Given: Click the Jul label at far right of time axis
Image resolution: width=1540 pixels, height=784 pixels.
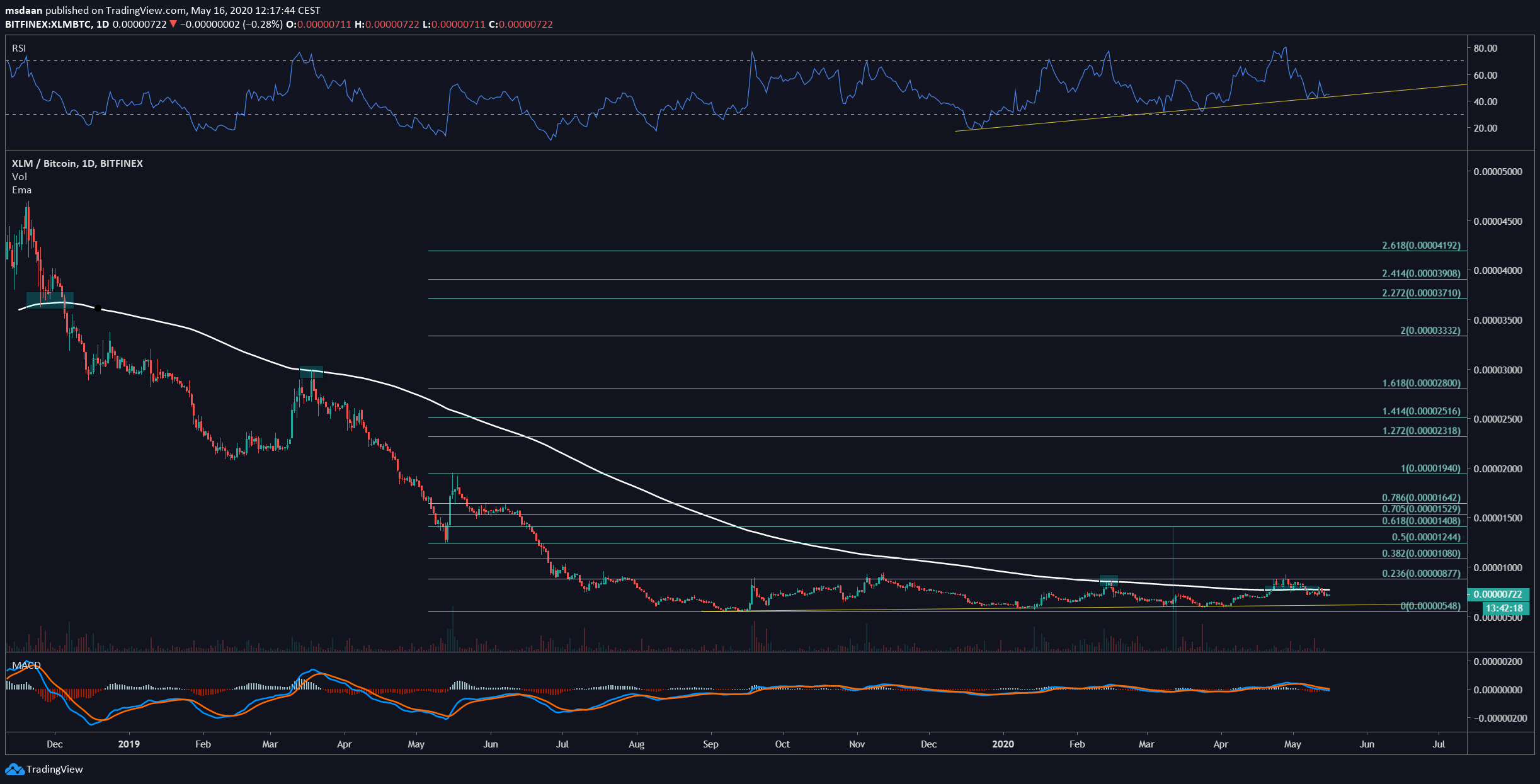Looking at the screenshot, I should pos(1439,744).
